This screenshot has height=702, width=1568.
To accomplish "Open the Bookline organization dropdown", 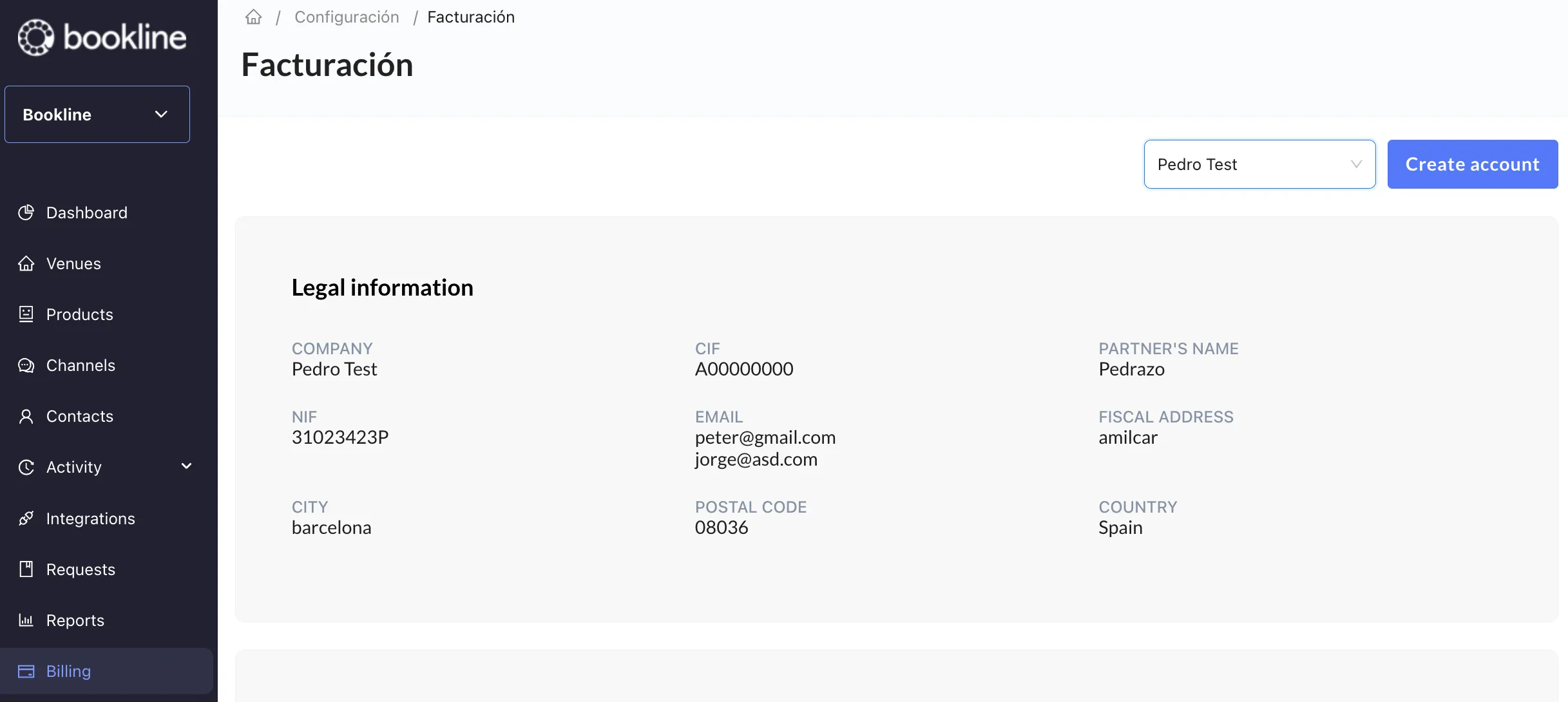I will (x=97, y=114).
